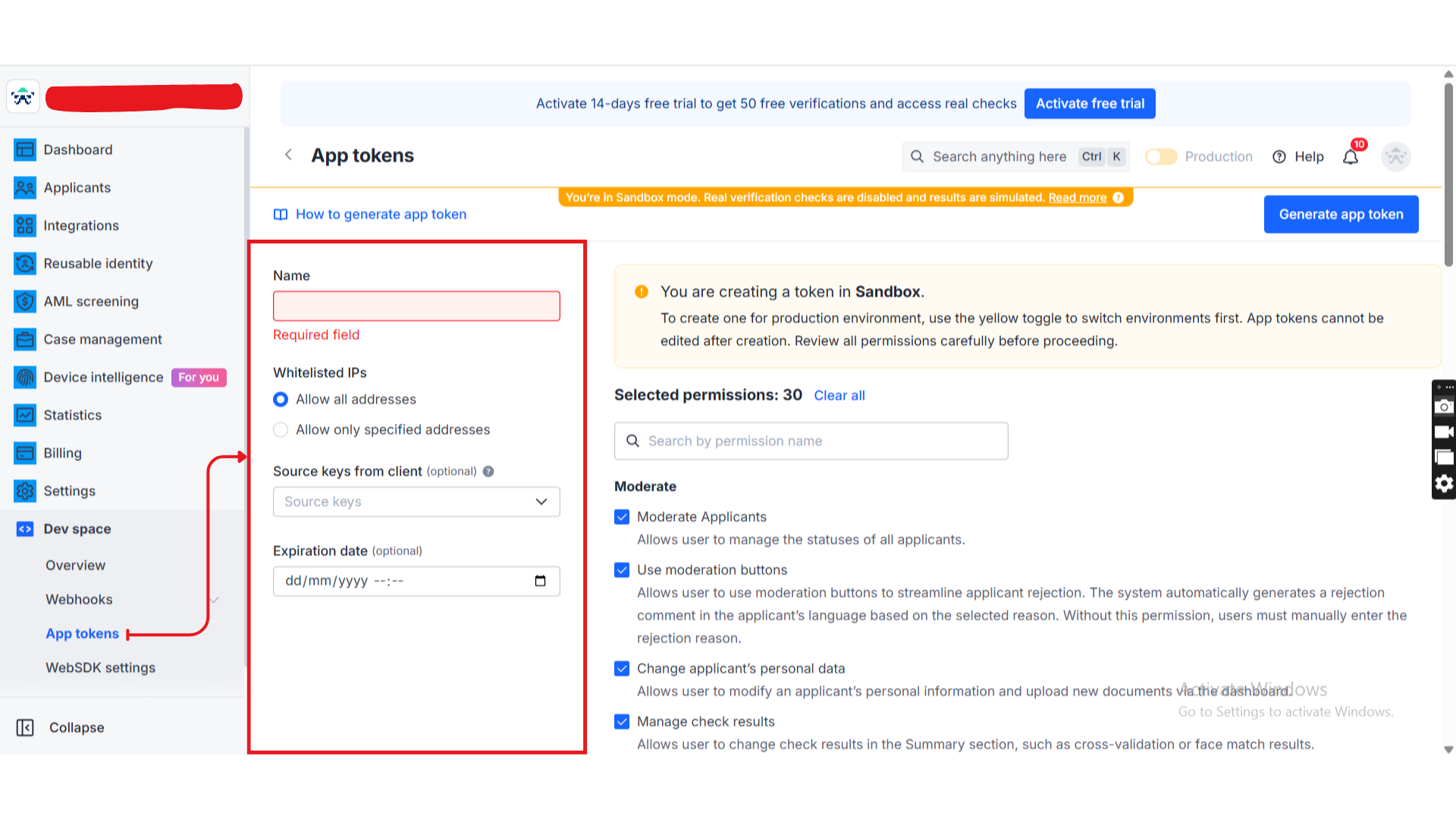Uncheck Manage check results permission

tap(622, 722)
